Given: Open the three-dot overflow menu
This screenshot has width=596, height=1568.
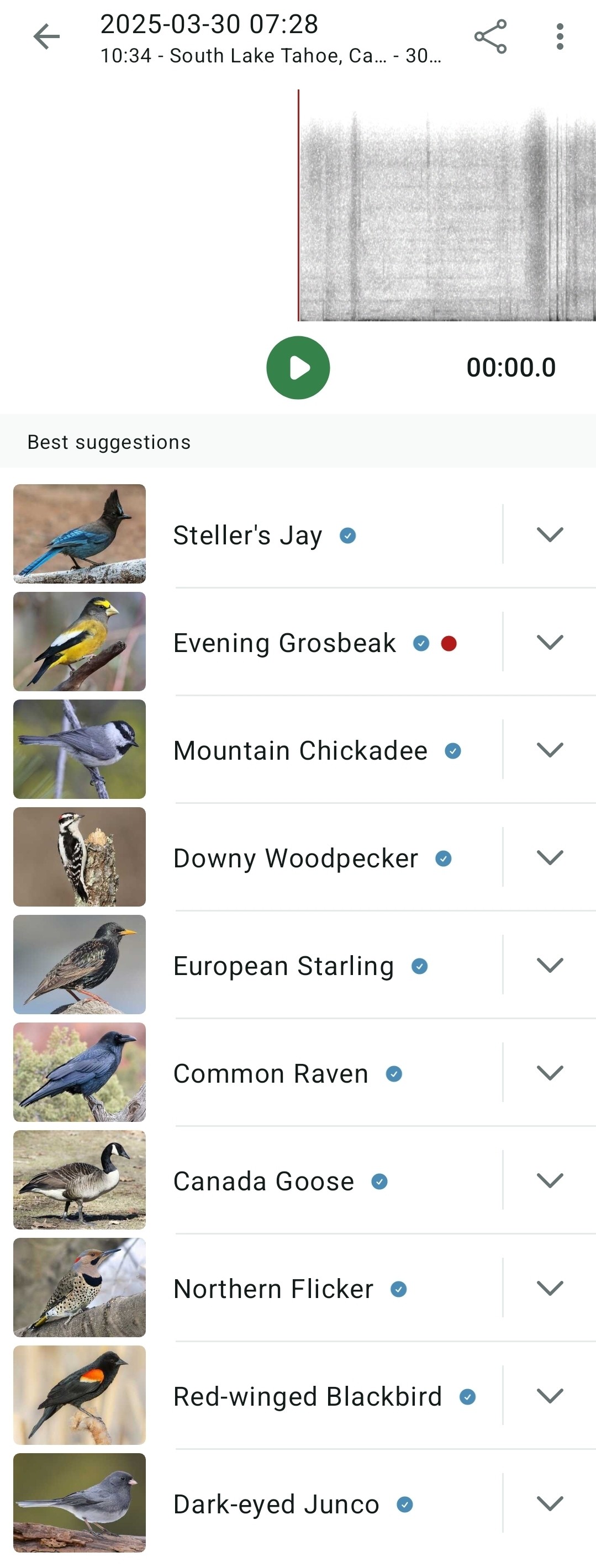Looking at the screenshot, I should (x=560, y=36).
